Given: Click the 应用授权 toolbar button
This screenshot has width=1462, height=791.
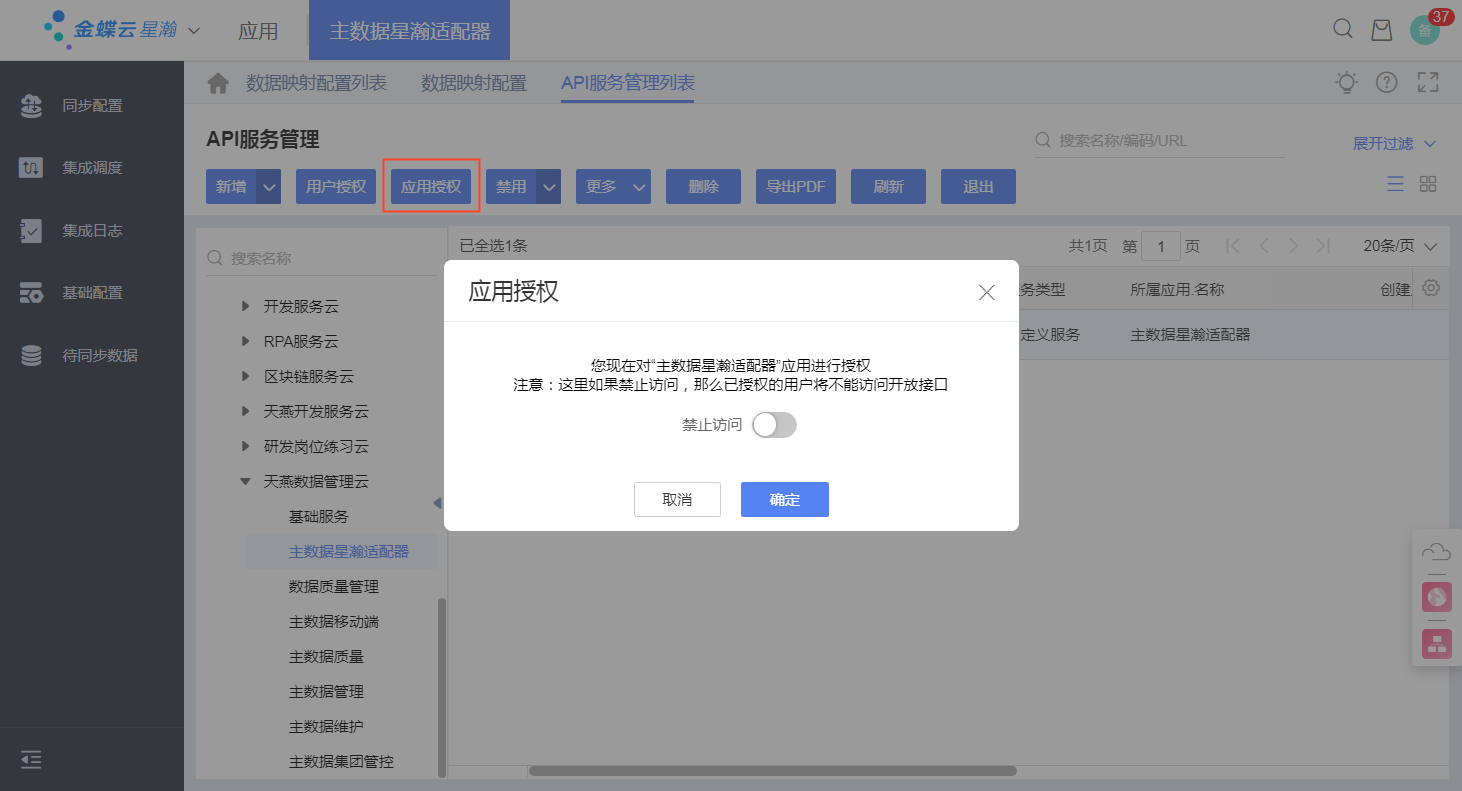Looking at the screenshot, I should pos(431,187).
